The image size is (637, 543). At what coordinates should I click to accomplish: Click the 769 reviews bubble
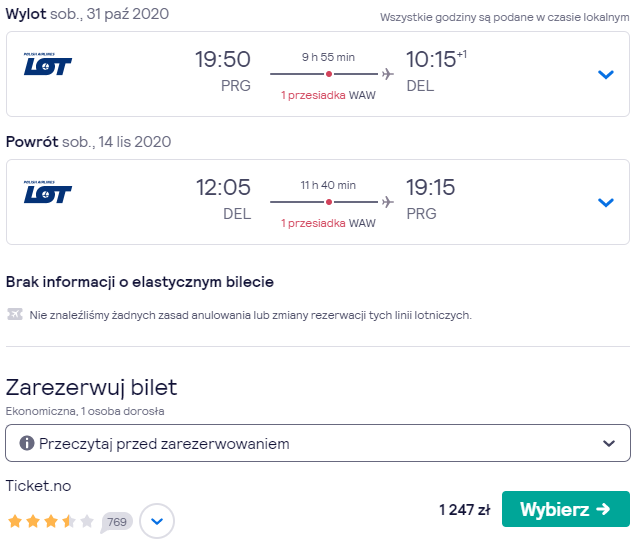point(117,522)
